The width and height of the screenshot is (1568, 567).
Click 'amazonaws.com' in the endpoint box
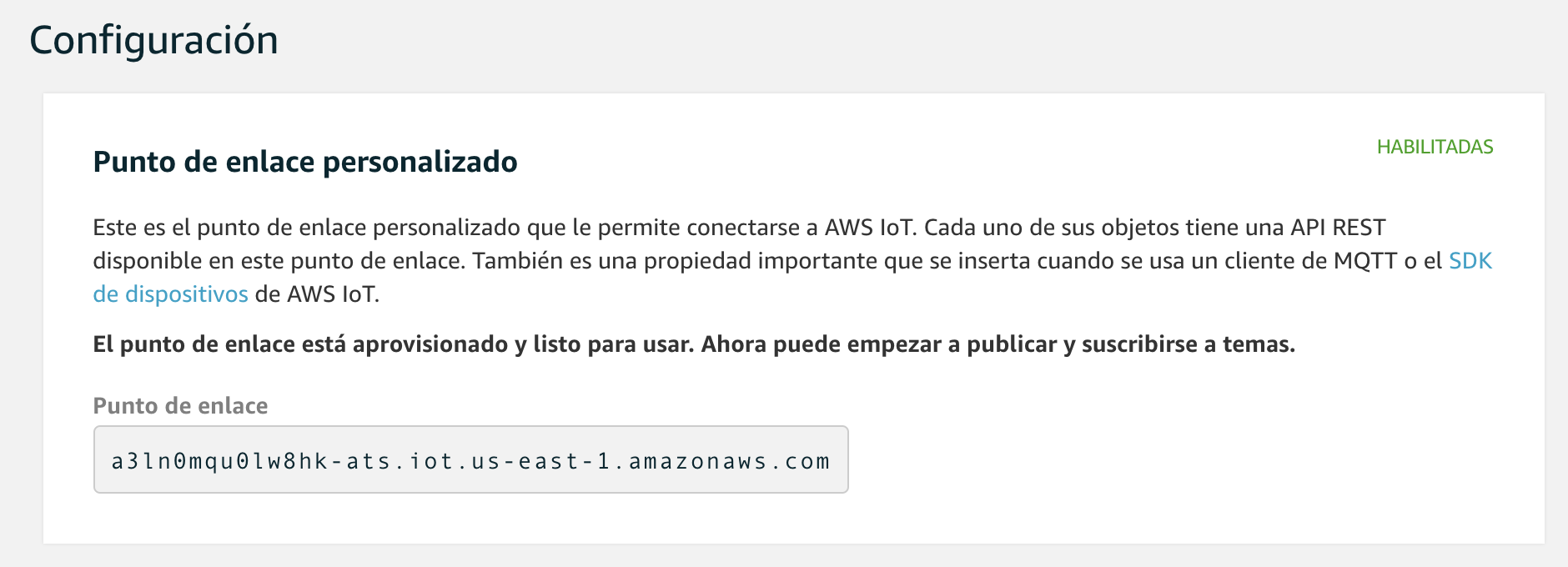pyautogui.click(x=730, y=461)
